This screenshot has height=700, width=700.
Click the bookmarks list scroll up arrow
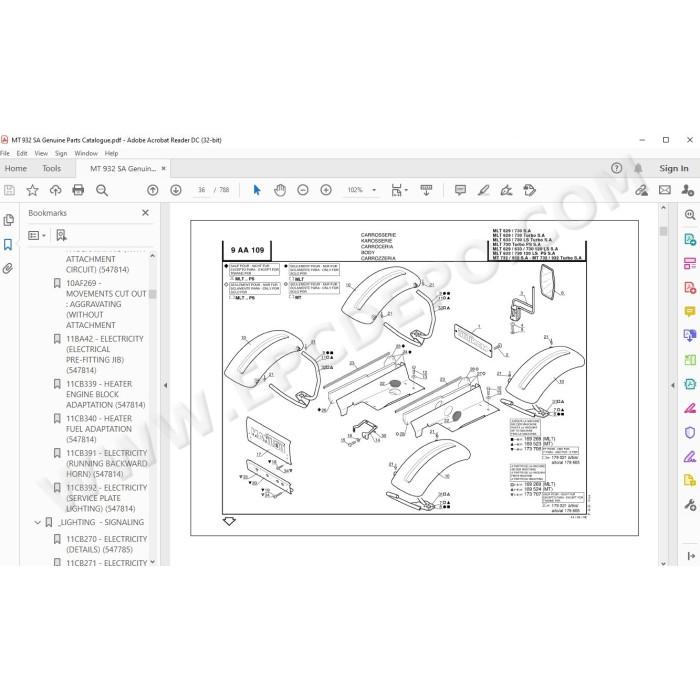[x=153, y=256]
